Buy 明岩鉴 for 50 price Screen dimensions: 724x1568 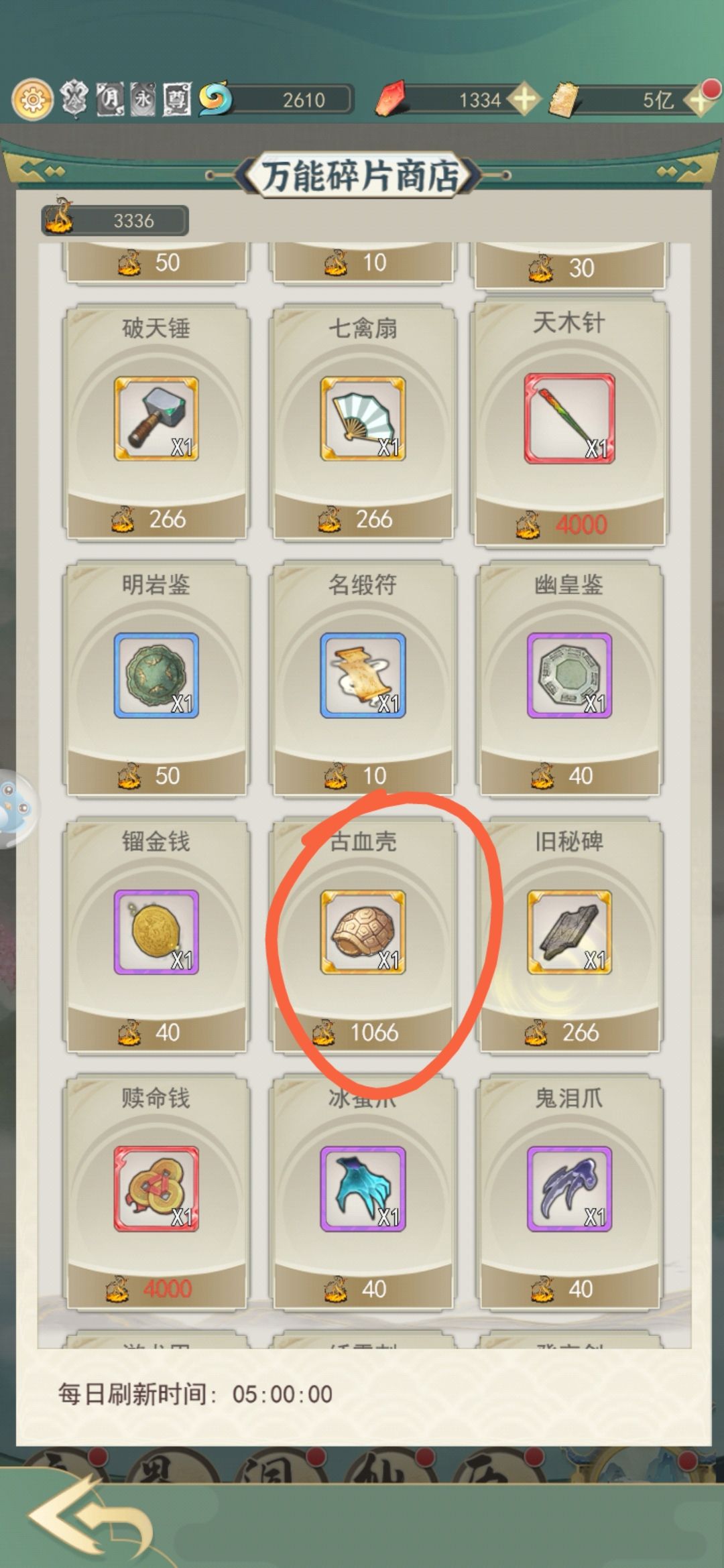click(x=156, y=775)
